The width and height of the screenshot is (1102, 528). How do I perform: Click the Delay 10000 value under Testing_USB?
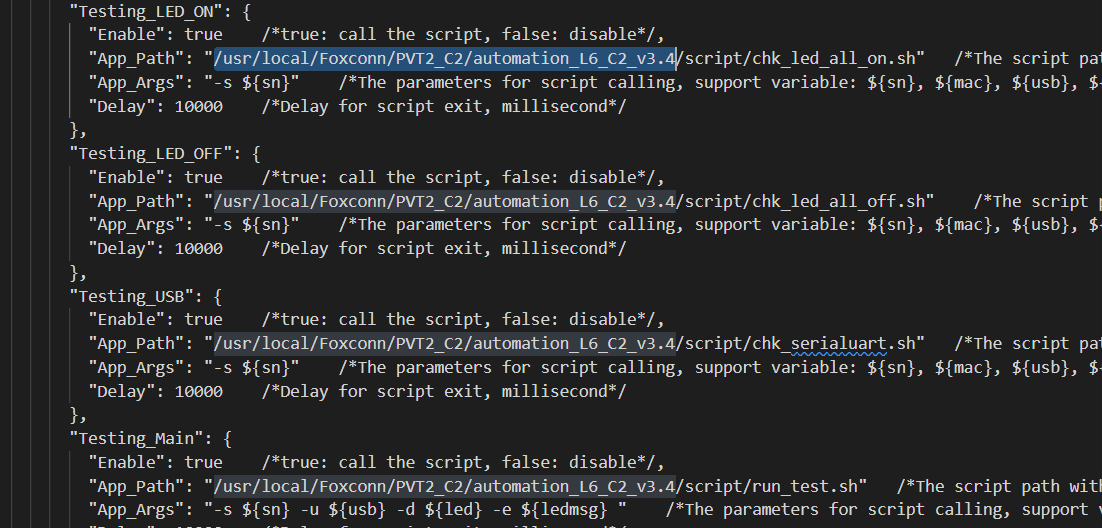coord(198,391)
